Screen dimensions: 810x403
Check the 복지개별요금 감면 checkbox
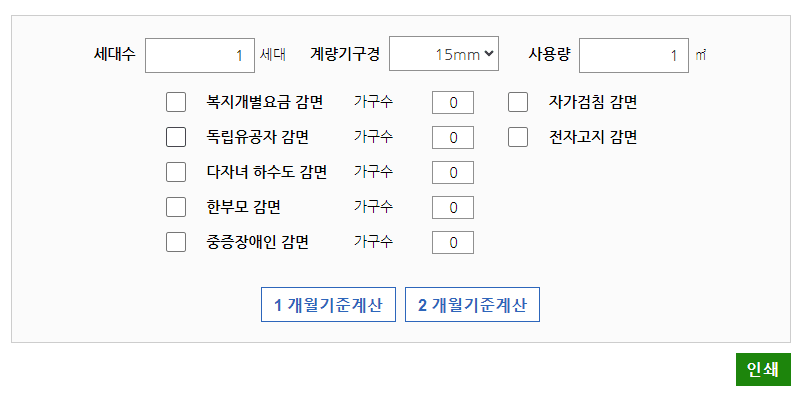176,102
